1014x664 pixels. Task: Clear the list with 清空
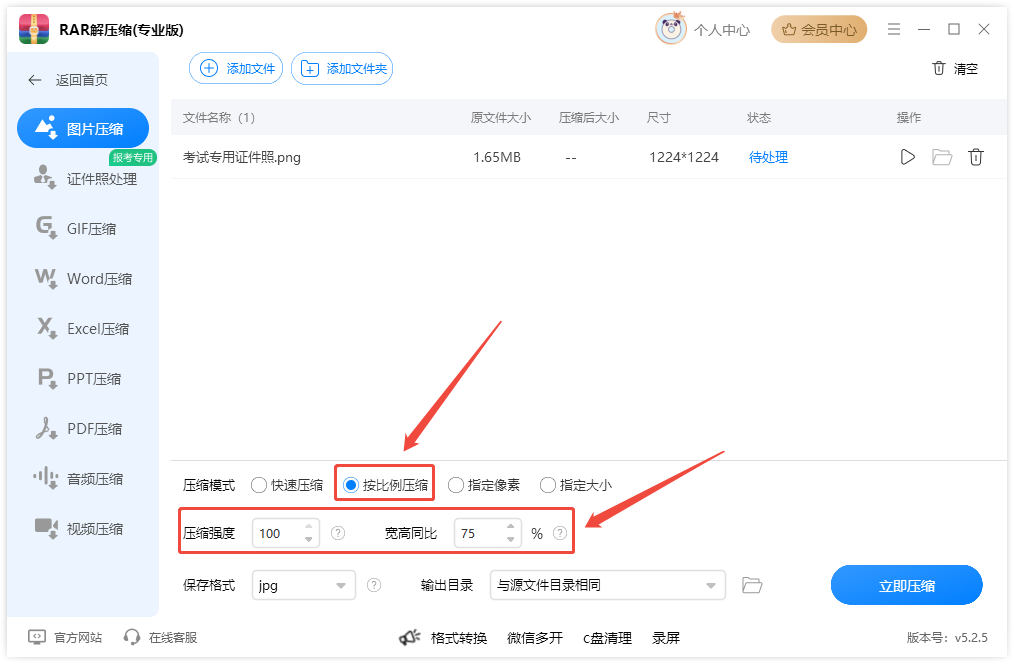(x=955, y=69)
